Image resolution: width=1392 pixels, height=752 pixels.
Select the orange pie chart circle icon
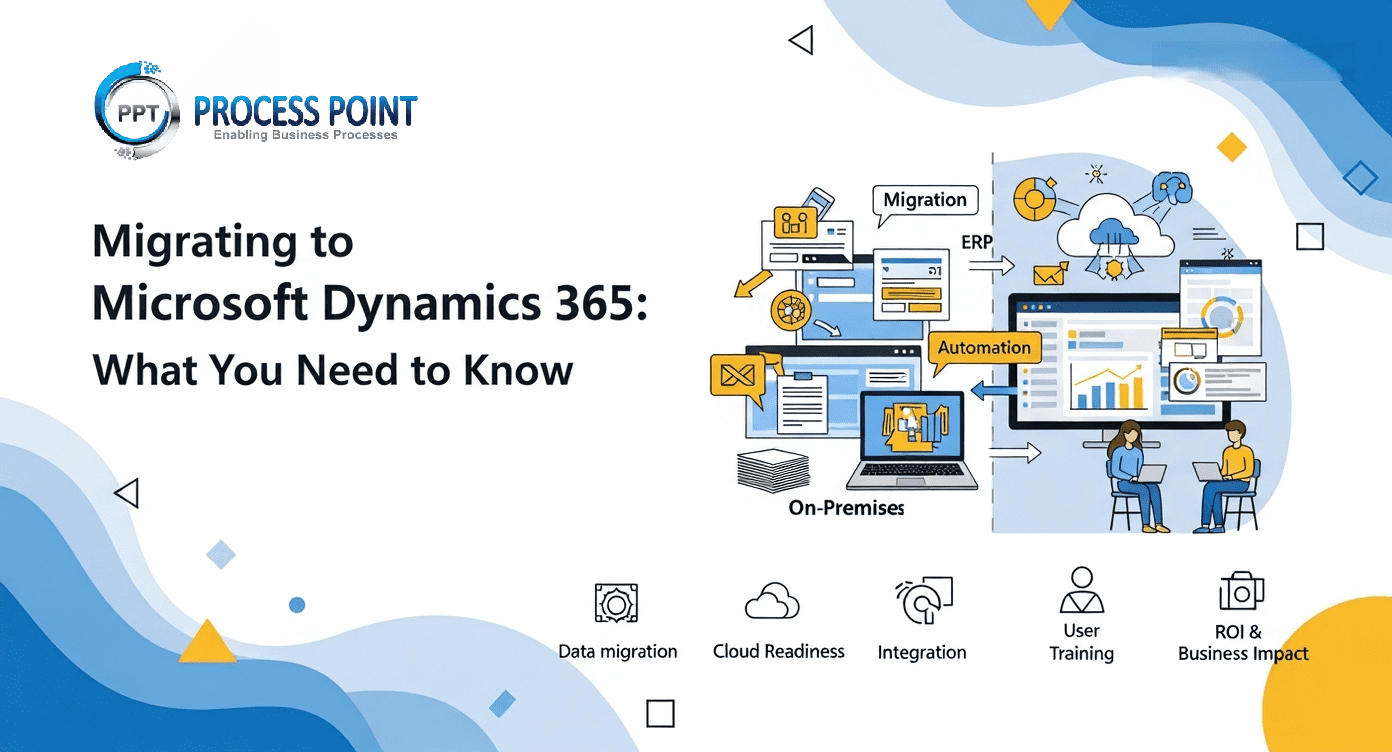pyautogui.click(x=1035, y=199)
